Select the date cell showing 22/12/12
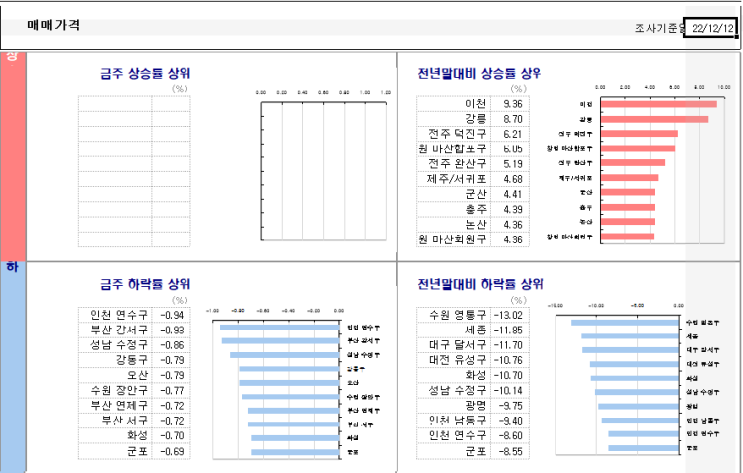The height and width of the screenshot is (473, 743). pyautogui.click(x=711, y=28)
